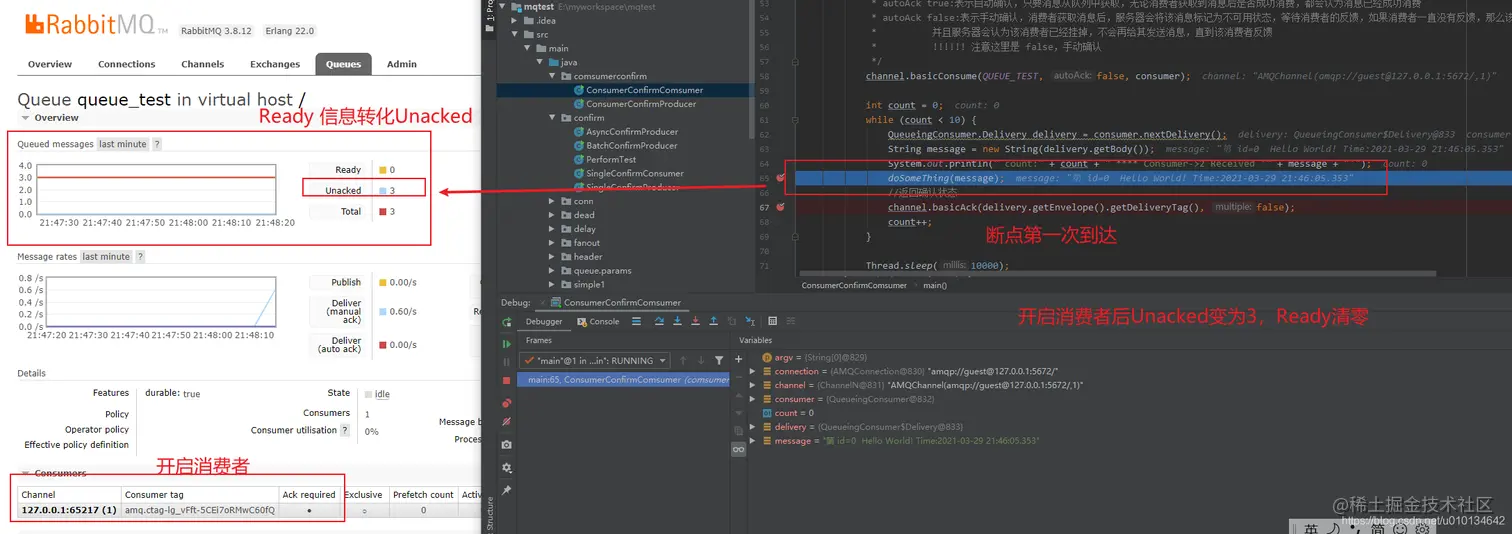Switch to the Channels tab
1512x534 pixels.
[202, 64]
